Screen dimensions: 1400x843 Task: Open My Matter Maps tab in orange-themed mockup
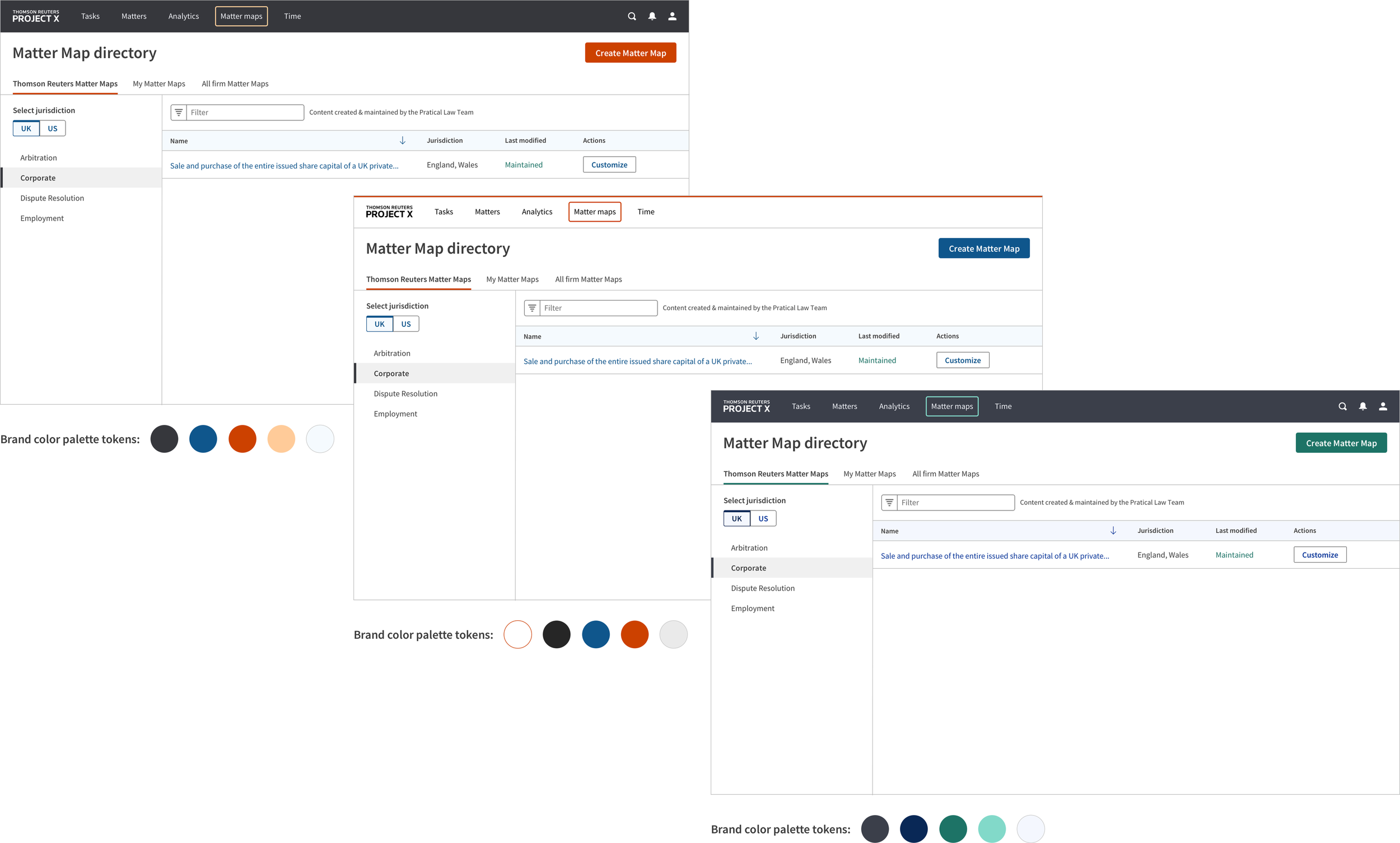click(x=159, y=83)
